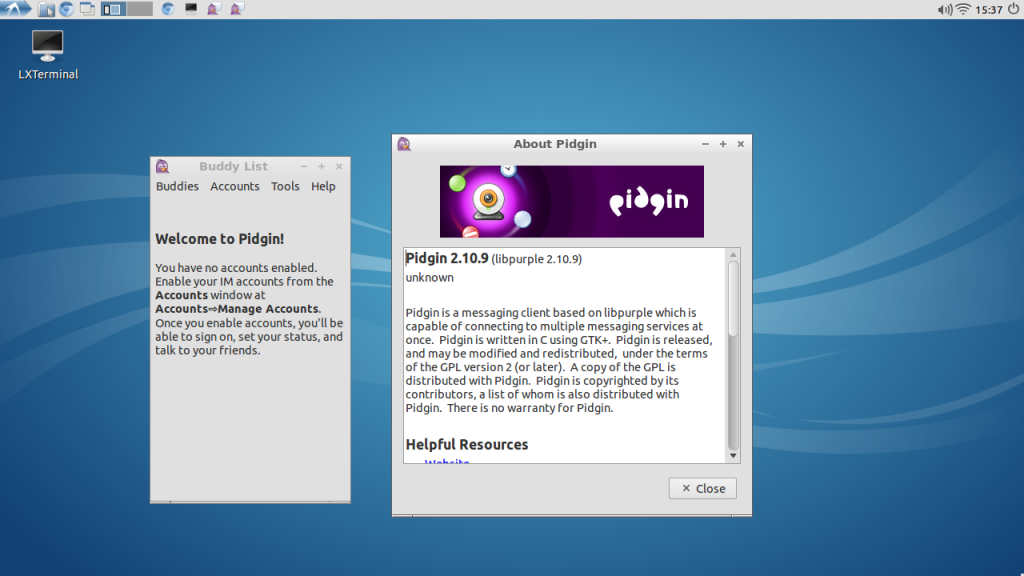Switch to the gray second workspace in pager
Image resolution: width=1024 pixels, height=576 pixels.
tap(139, 9)
